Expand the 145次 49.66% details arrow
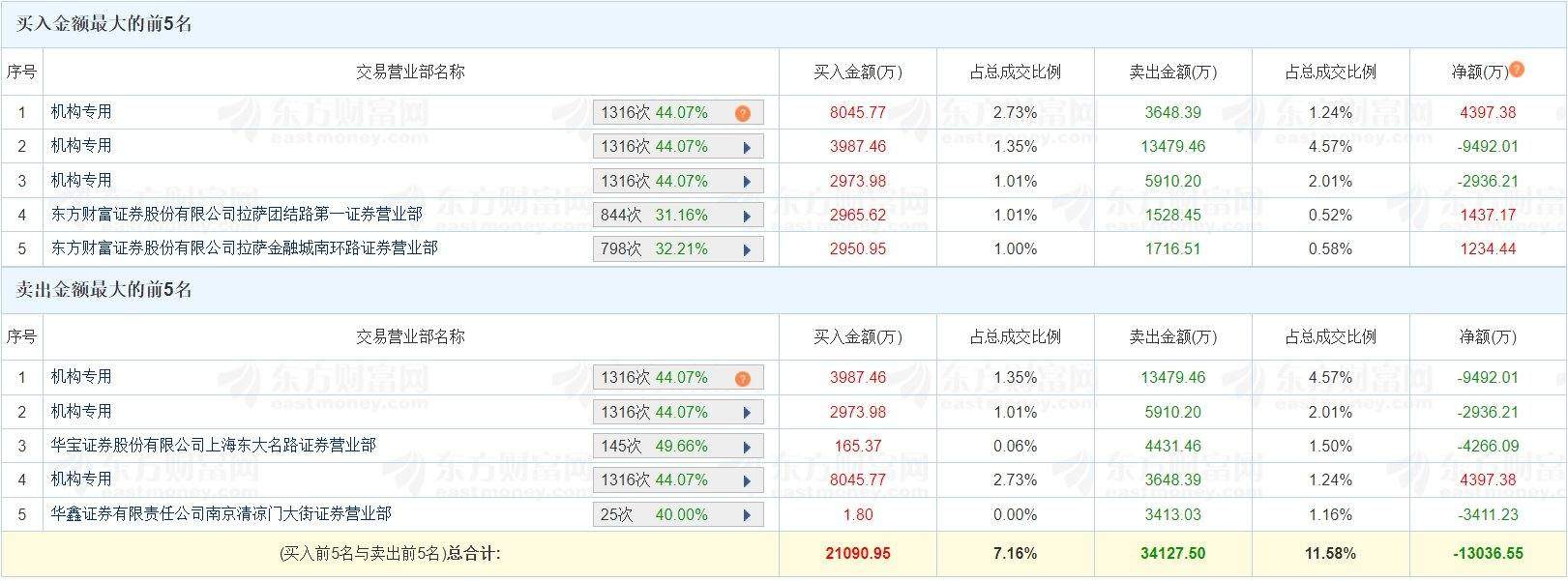This screenshot has width=1568, height=581. point(747,447)
